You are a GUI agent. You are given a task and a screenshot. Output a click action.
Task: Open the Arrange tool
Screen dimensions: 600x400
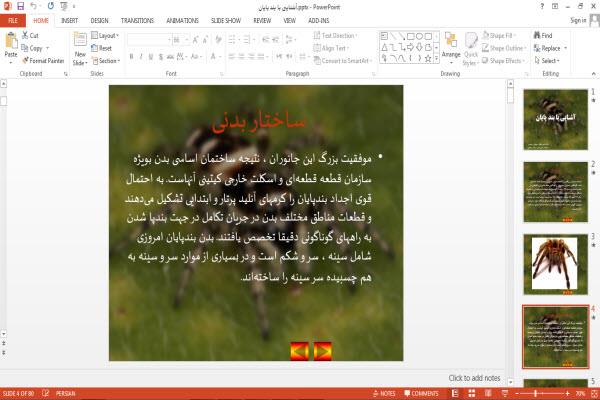point(451,48)
